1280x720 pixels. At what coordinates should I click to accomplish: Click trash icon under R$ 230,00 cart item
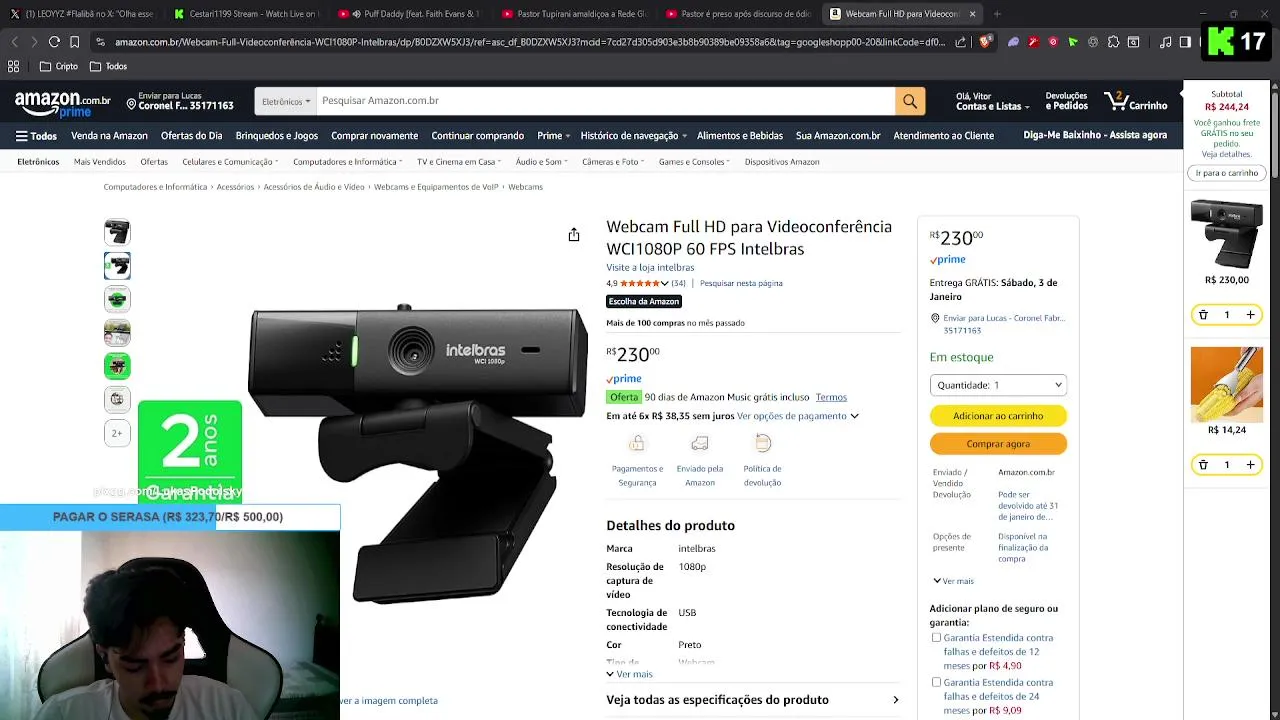pyautogui.click(x=1203, y=315)
